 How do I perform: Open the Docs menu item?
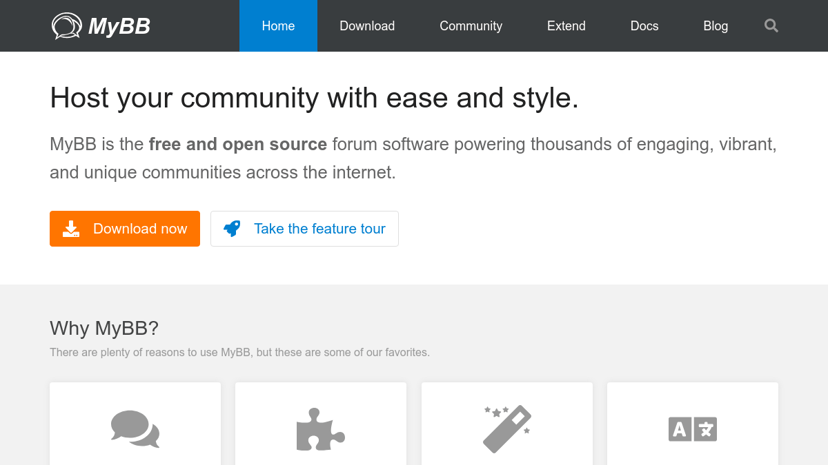(644, 26)
